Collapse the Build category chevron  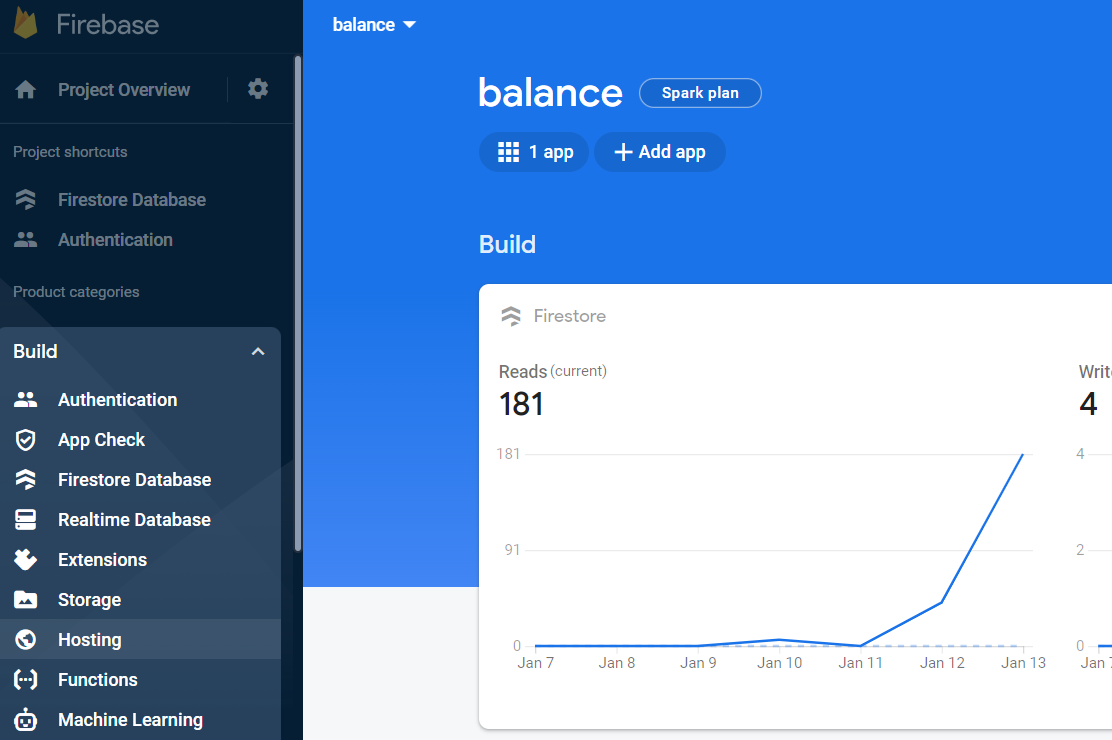point(258,351)
